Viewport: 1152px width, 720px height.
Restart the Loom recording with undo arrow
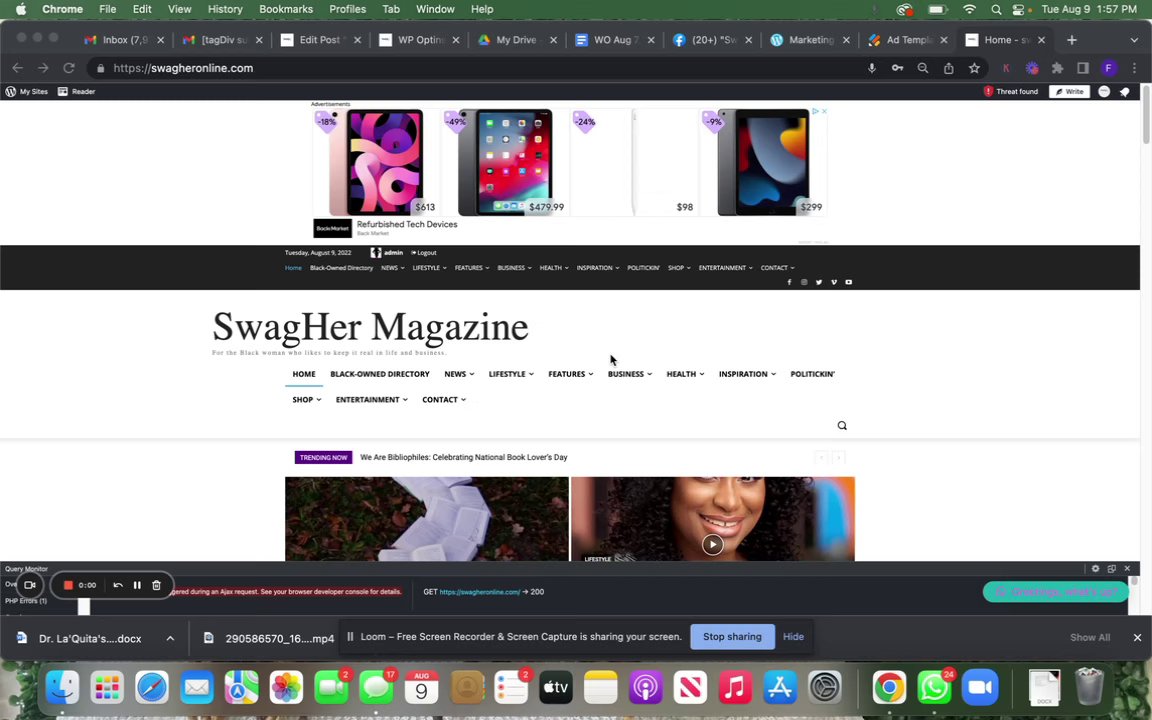[x=118, y=586]
